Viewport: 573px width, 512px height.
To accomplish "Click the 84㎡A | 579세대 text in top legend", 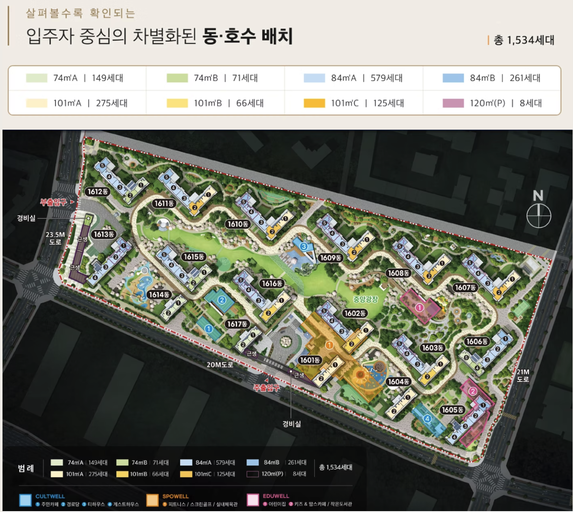I will 367,78.
